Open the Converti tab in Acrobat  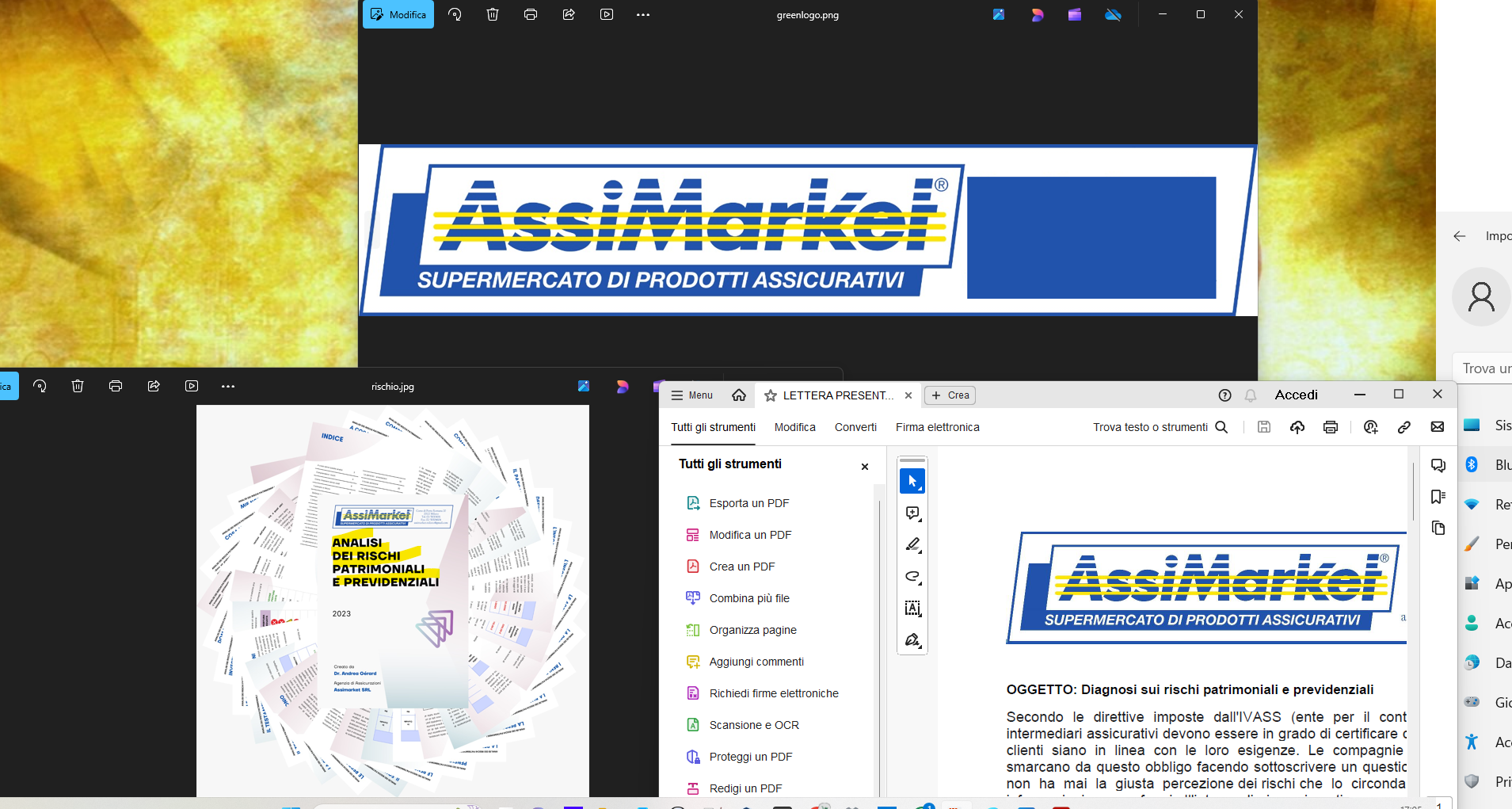pyautogui.click(x=855, y=427)
